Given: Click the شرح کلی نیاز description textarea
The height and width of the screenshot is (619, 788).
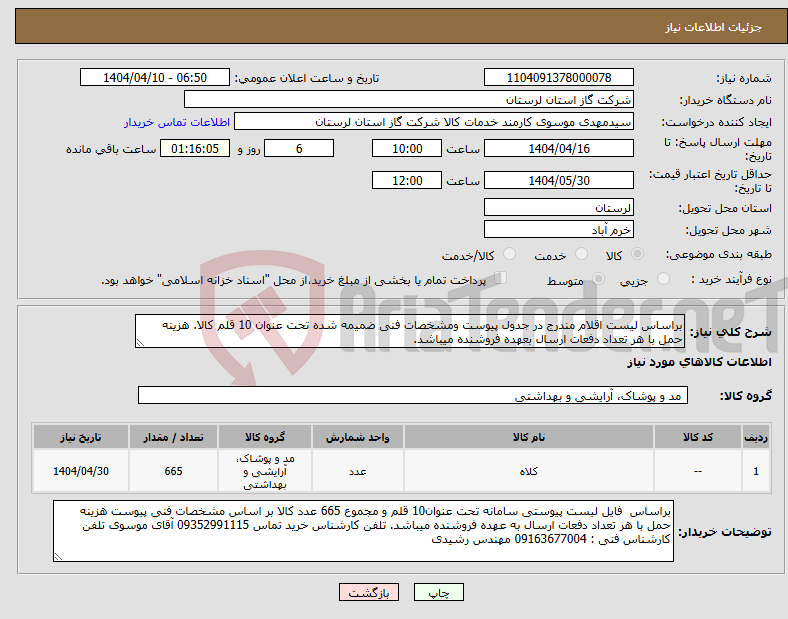Looking at the screenshot, I should (410, 331).
